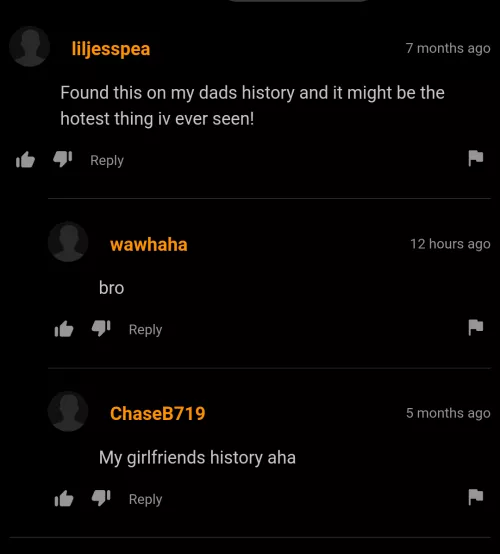Upvote ChaseB719's comment
Screen dimensions: 500x554
(64, 499)
